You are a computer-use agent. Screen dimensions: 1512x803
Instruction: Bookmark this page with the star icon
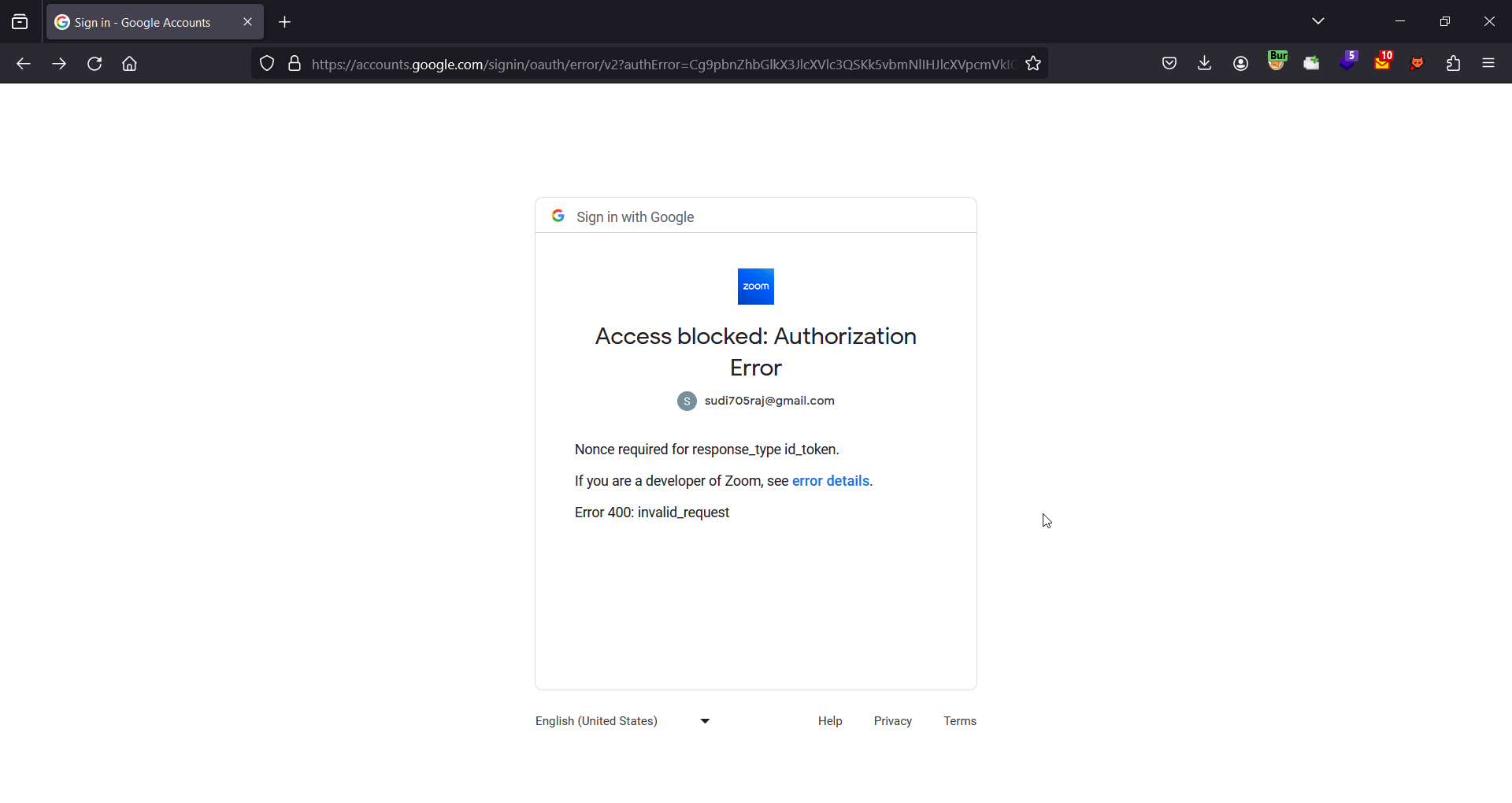(x=1033, y=64)
